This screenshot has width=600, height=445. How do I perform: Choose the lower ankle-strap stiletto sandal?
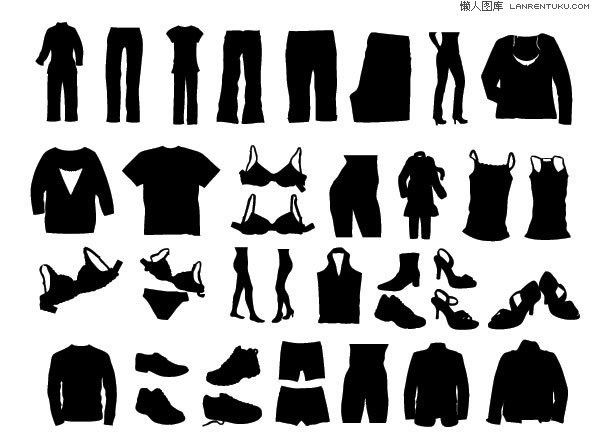click(x=455, y=309)
